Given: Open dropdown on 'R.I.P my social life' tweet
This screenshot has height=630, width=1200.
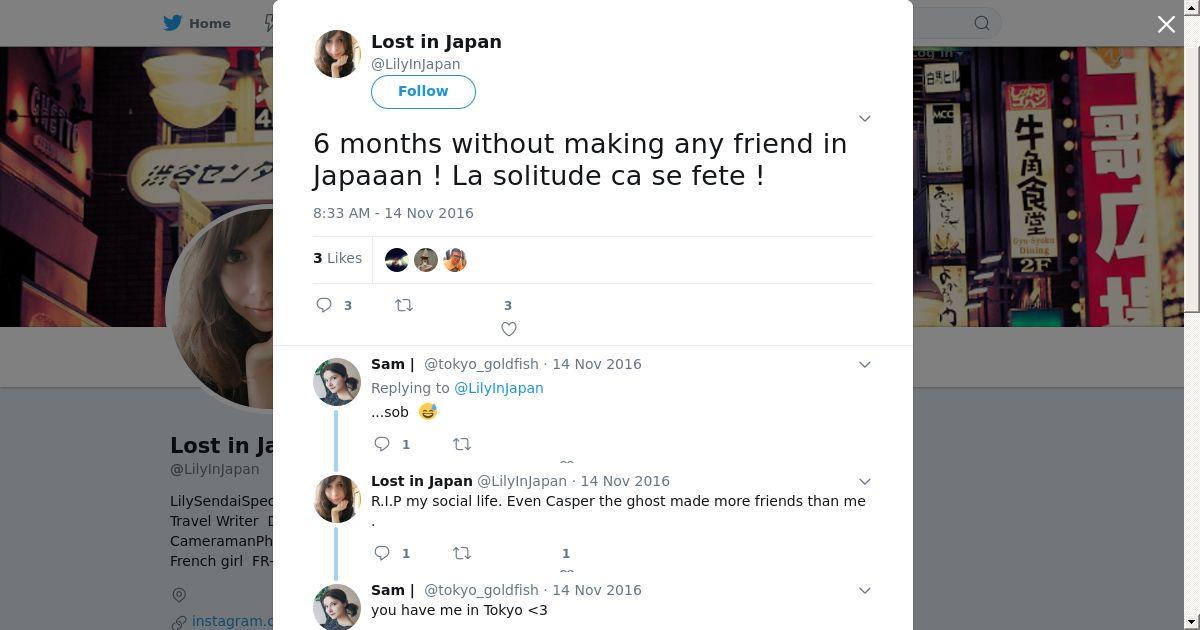Looking at the screenshot, I should tap(865, 481).
